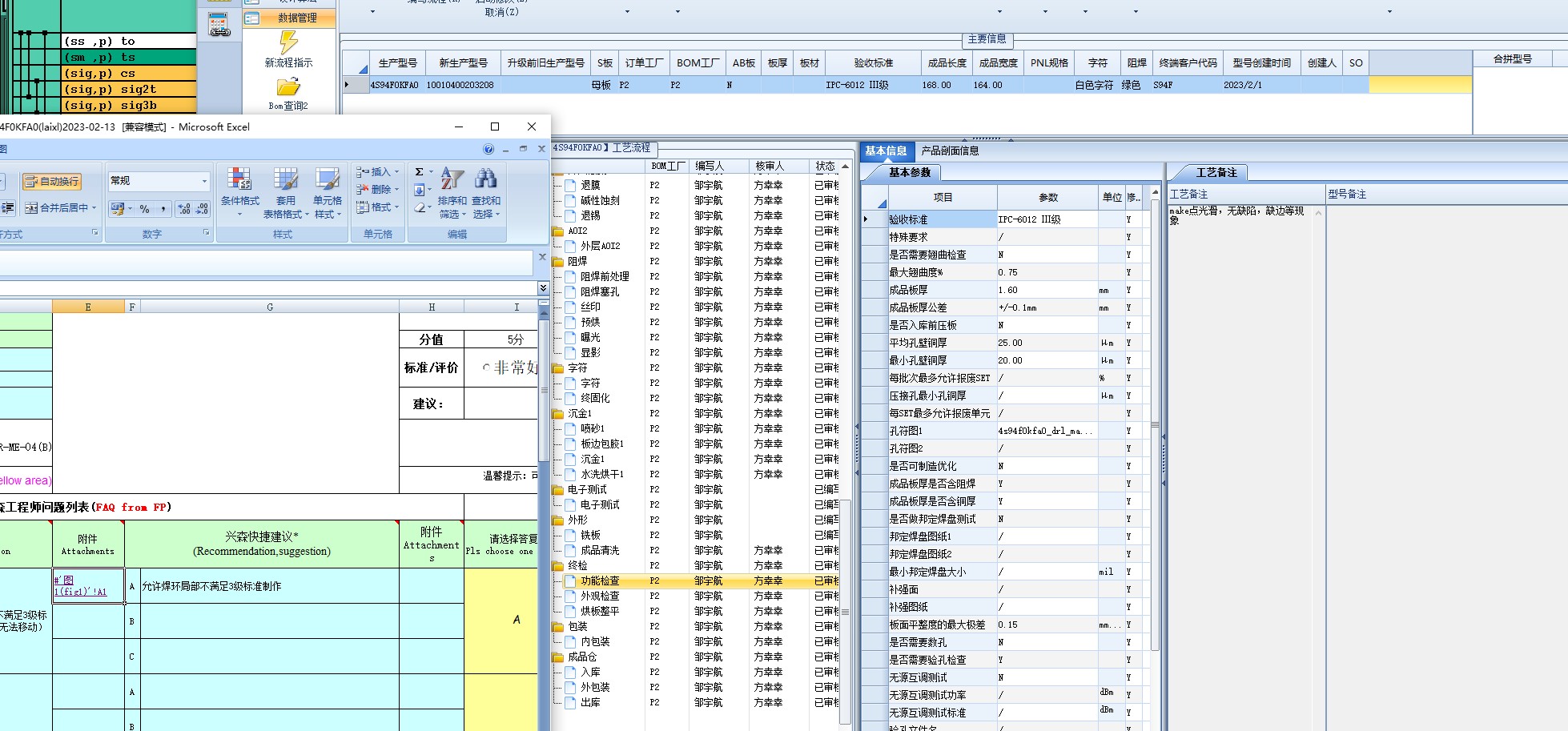1568x731 pixels.
Task: Click the calculator-like icon in the sidebar
Action: (219, 26)
